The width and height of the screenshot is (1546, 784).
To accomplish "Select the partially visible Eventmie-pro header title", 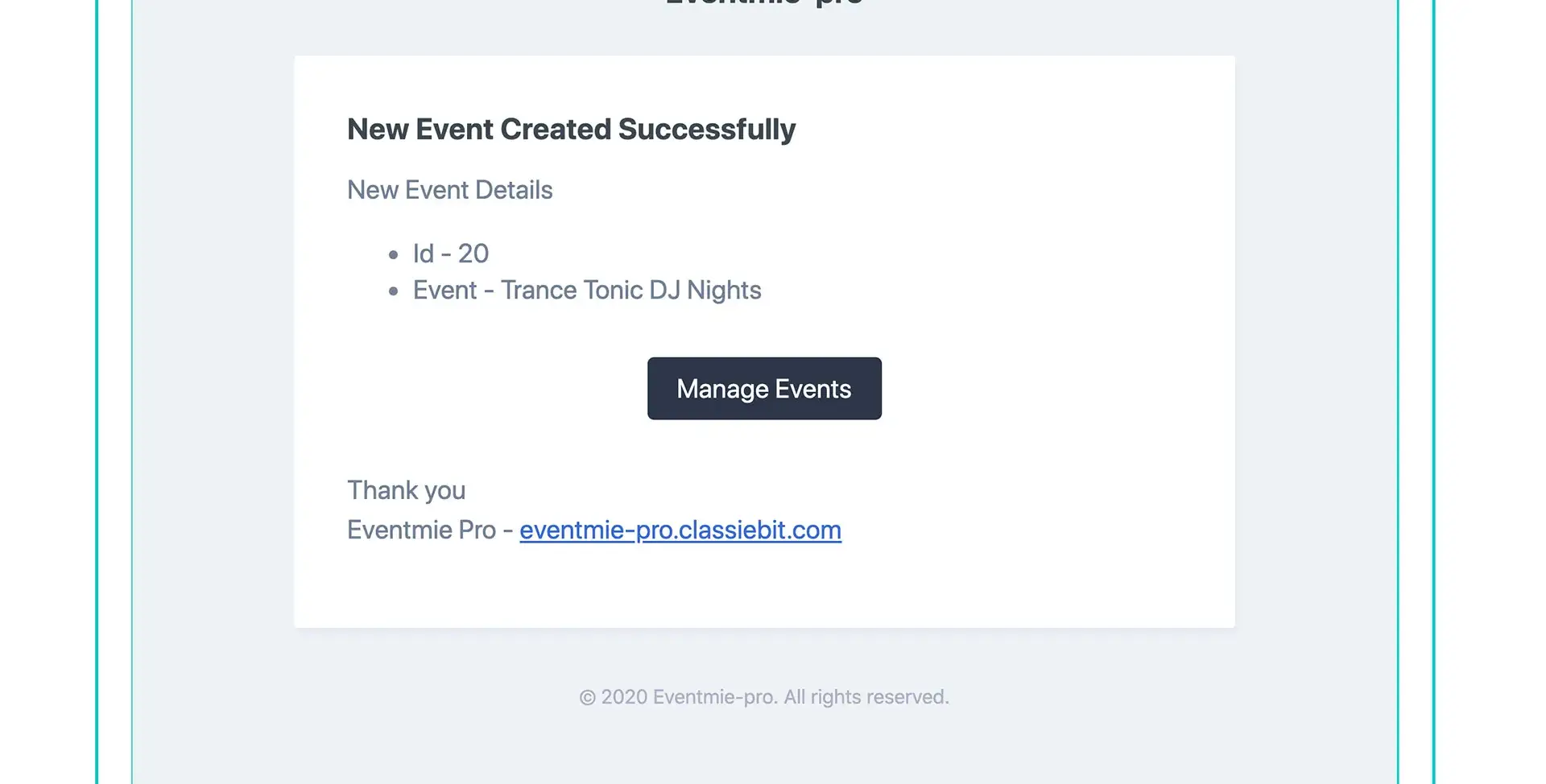I will [x=763, y=4].
